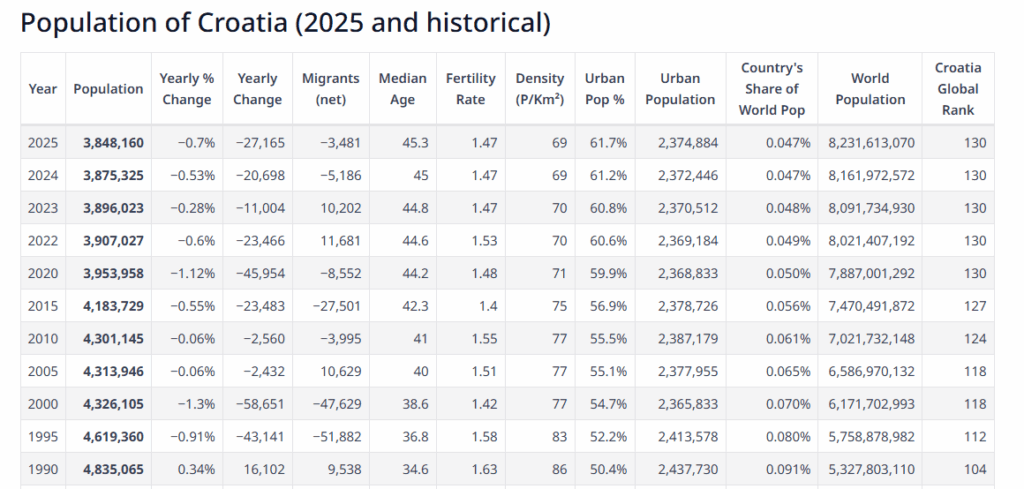1024x489 pixels.
Task: Click Country's Share of World Pop header
Action: pyautogui.click(x=771, y=89)
